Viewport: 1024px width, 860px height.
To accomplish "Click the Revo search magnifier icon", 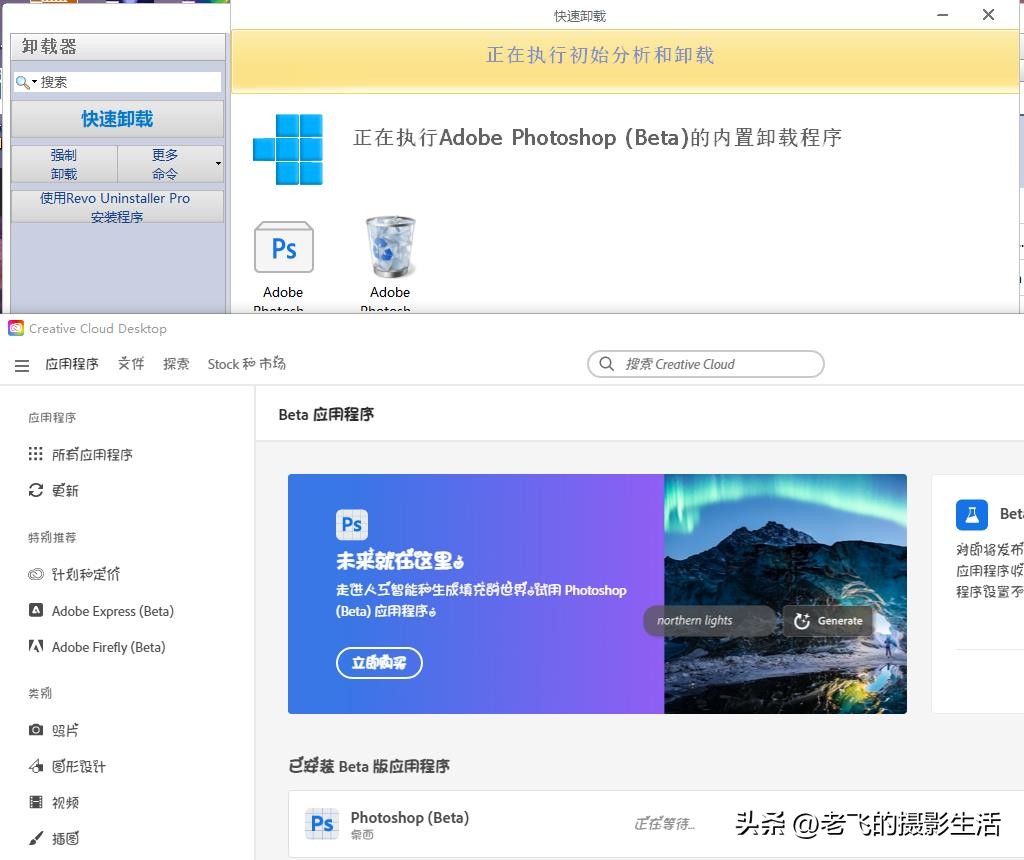I will pos(22,82).
